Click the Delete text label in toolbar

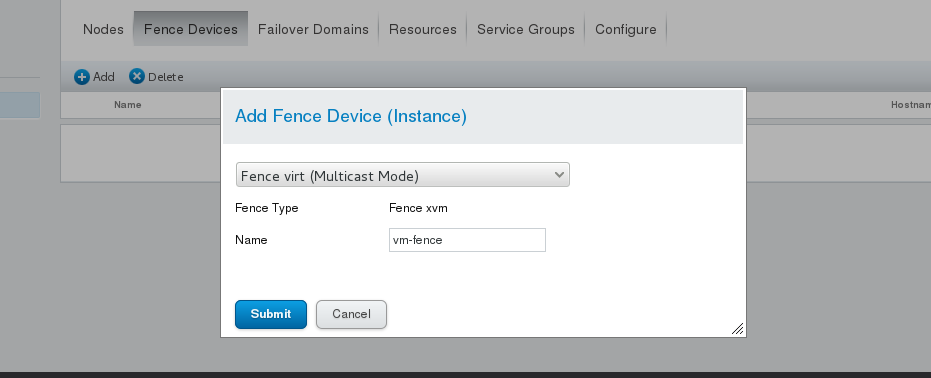[x=166, y=77]
